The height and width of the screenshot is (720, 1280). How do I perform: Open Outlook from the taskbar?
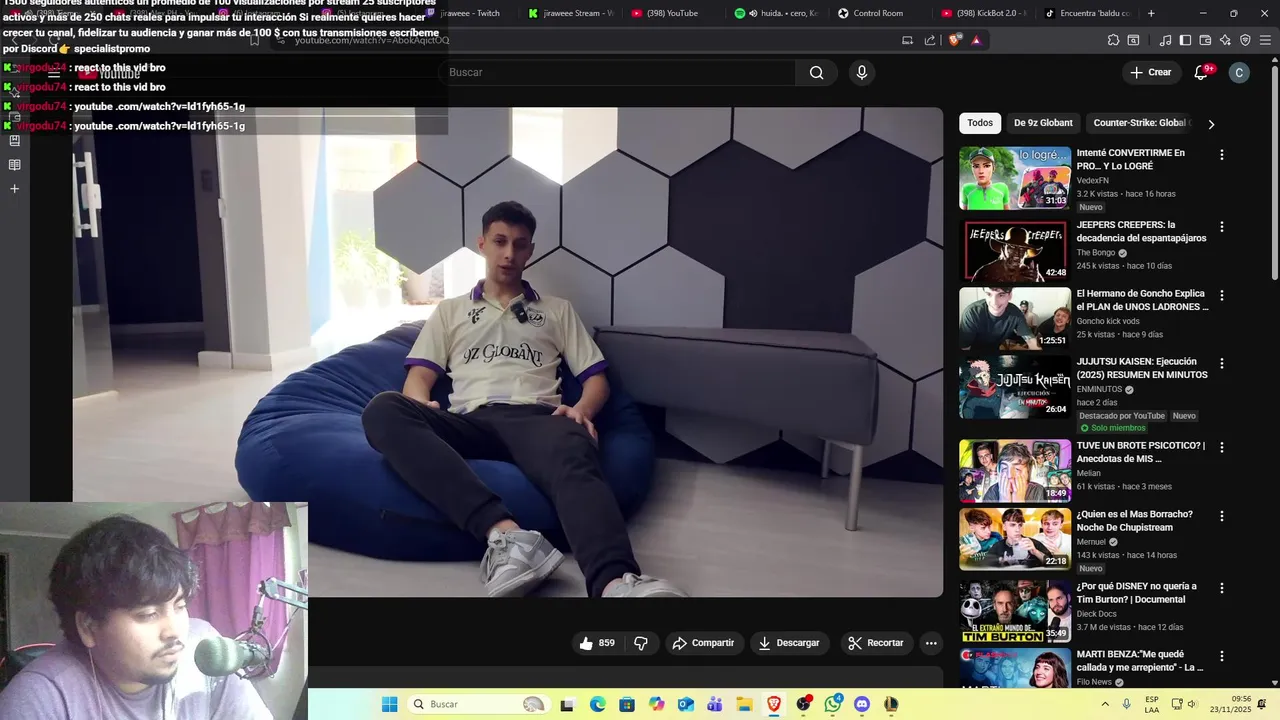[685, 704]
